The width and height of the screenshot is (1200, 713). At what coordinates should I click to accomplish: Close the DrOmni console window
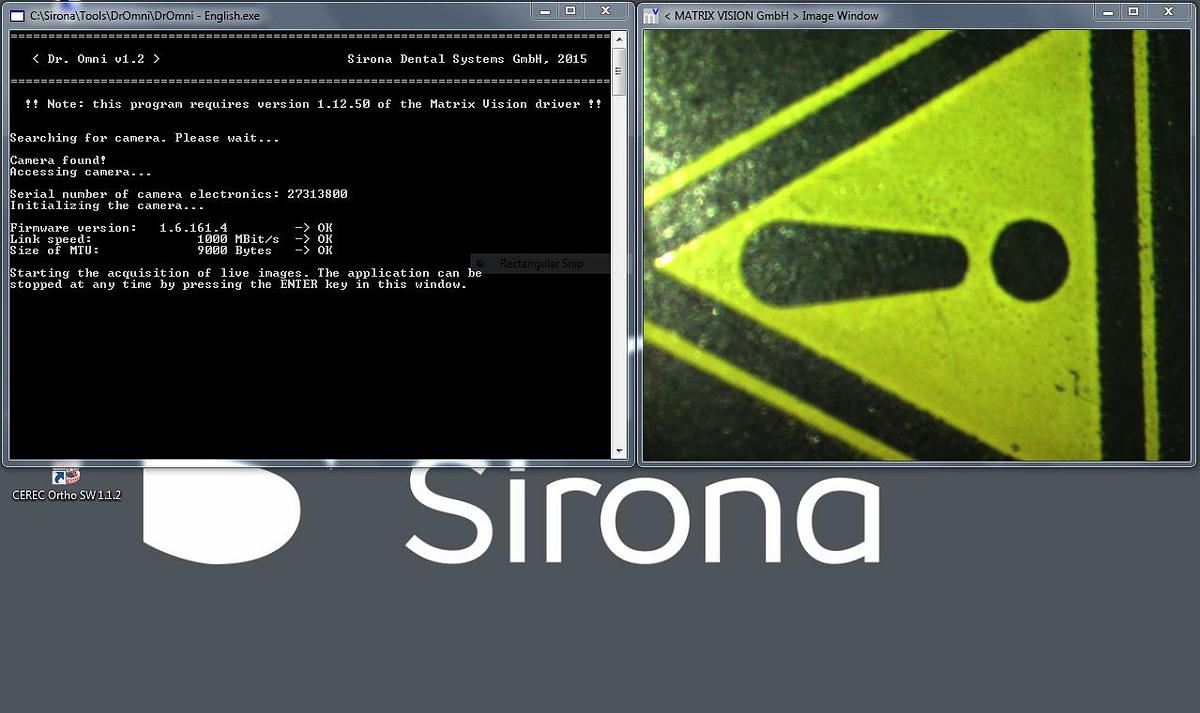coord(603,11)
